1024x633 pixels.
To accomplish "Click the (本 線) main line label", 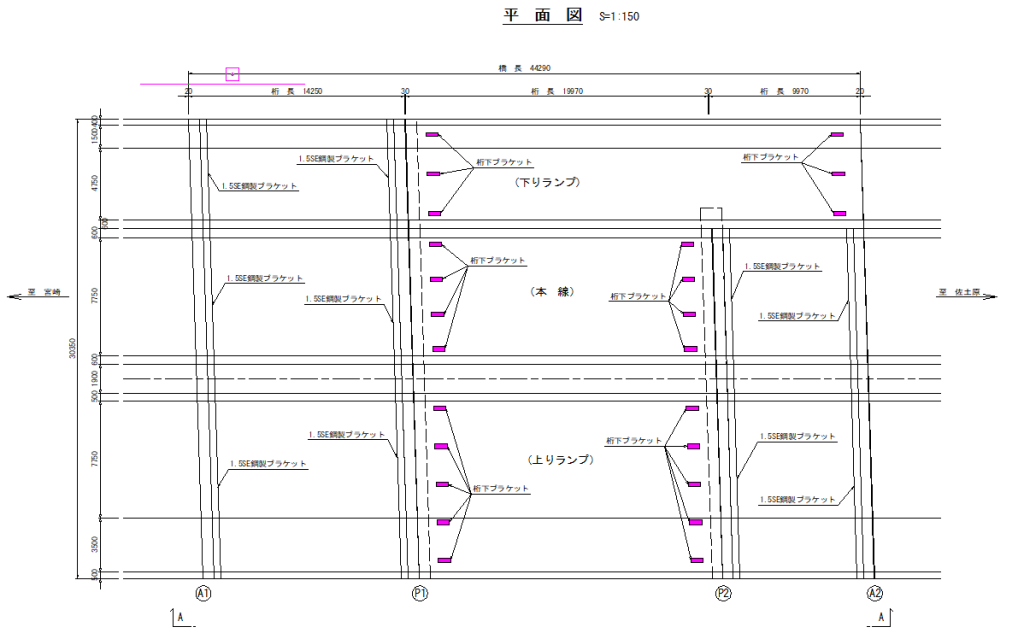I will click(552, 292).
